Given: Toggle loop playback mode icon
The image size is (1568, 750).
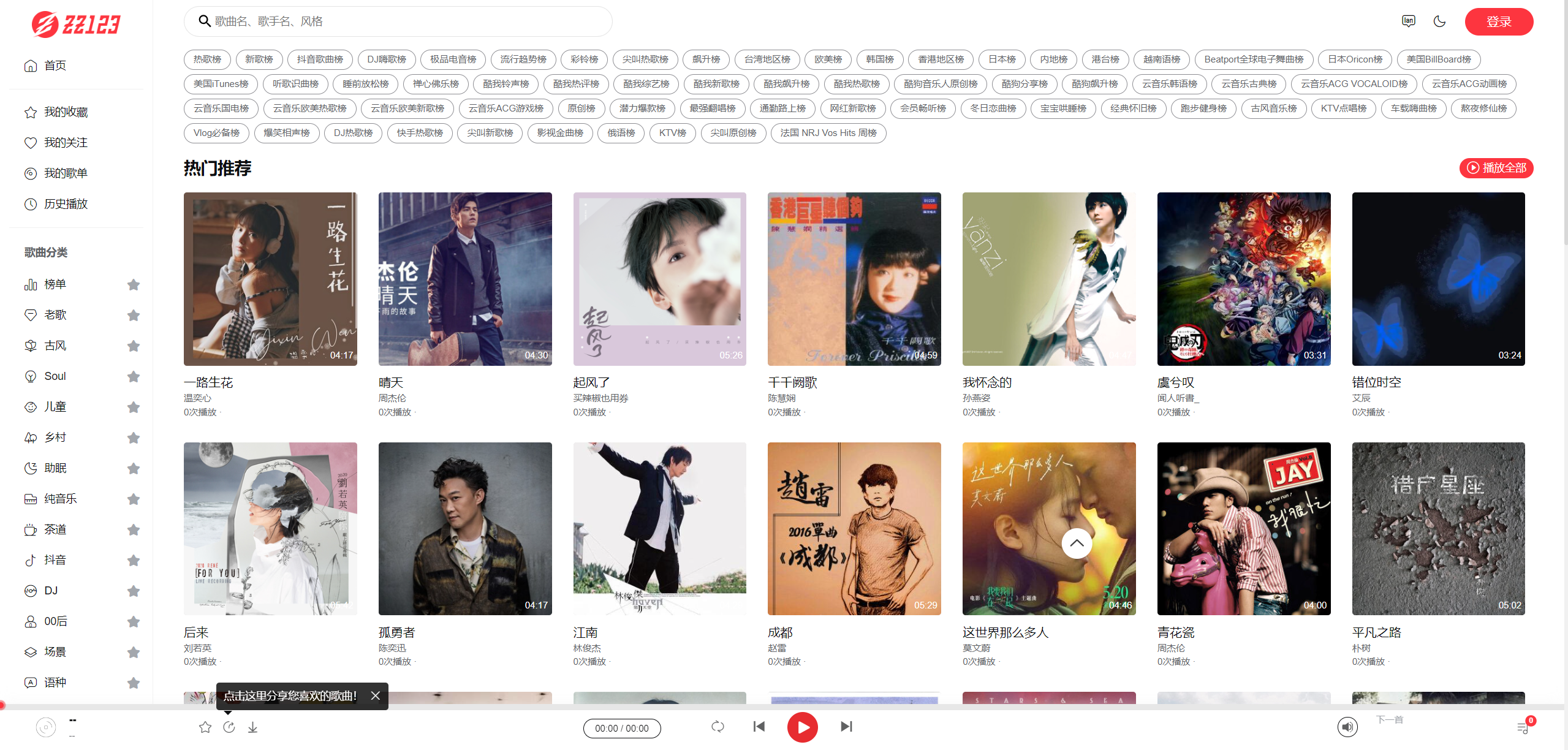Looking at the screenshot, I should coord(718,727).
